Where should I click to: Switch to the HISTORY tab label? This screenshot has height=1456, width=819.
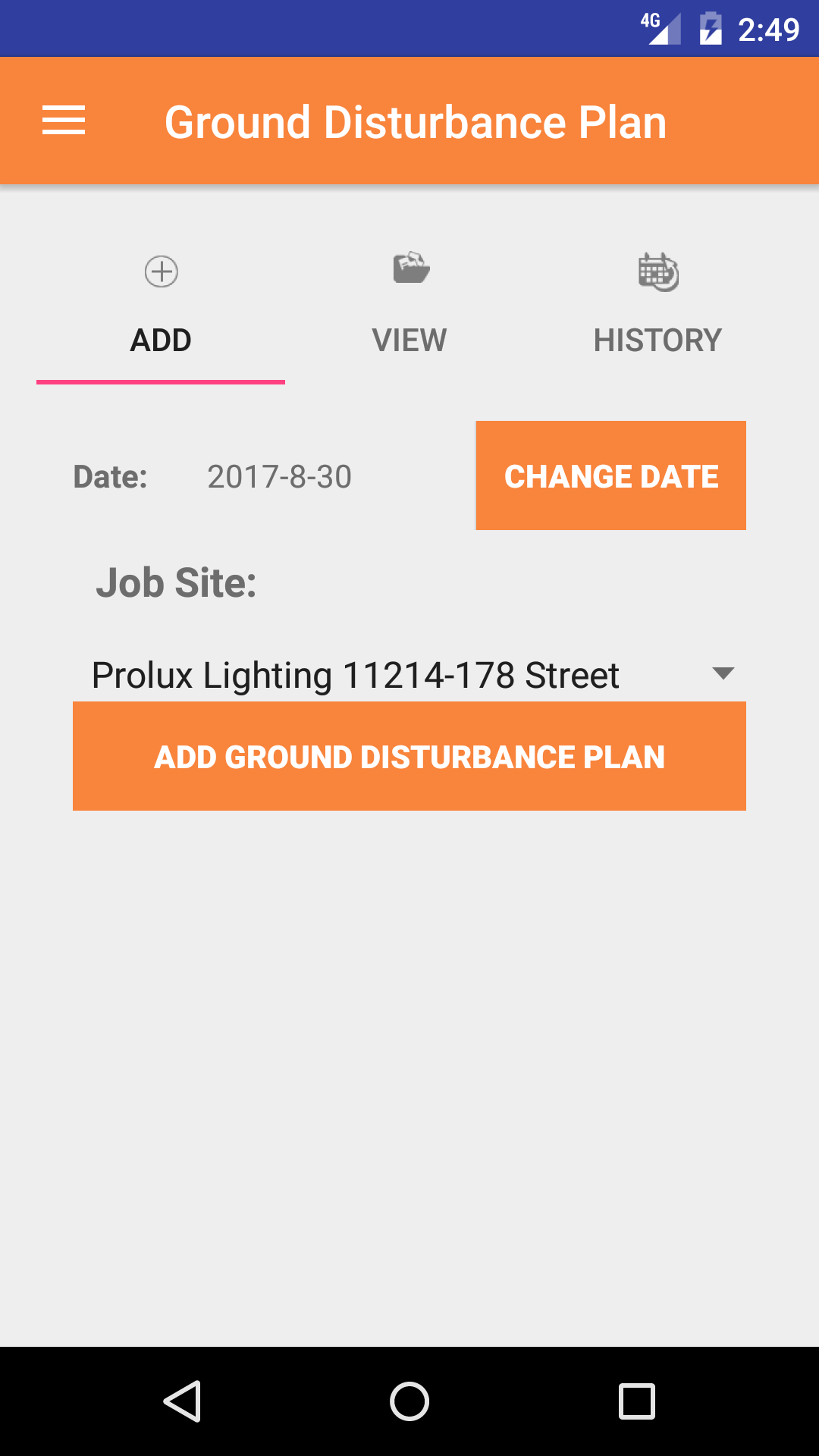[657, 340]
